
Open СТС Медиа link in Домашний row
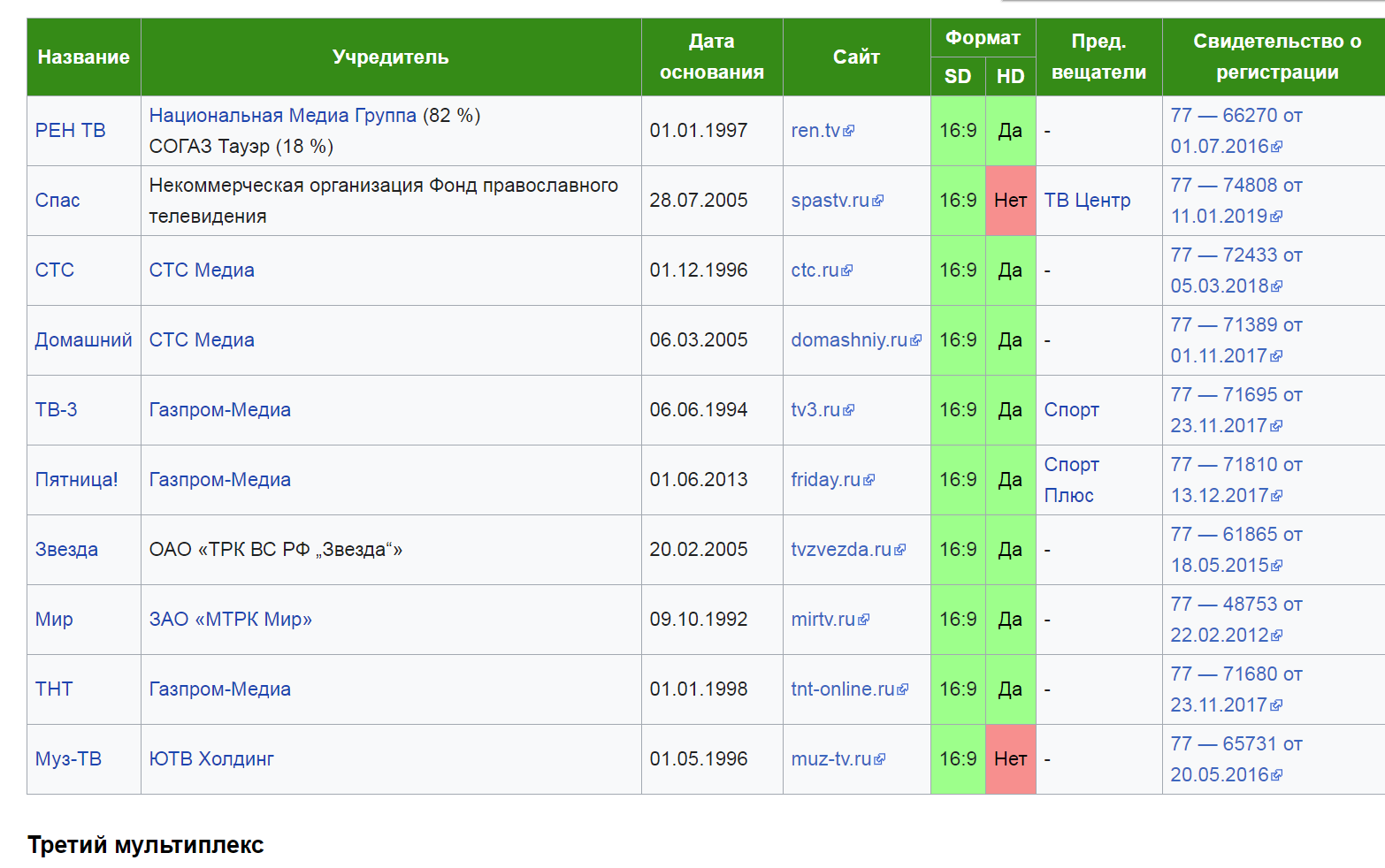pos(202,340)
